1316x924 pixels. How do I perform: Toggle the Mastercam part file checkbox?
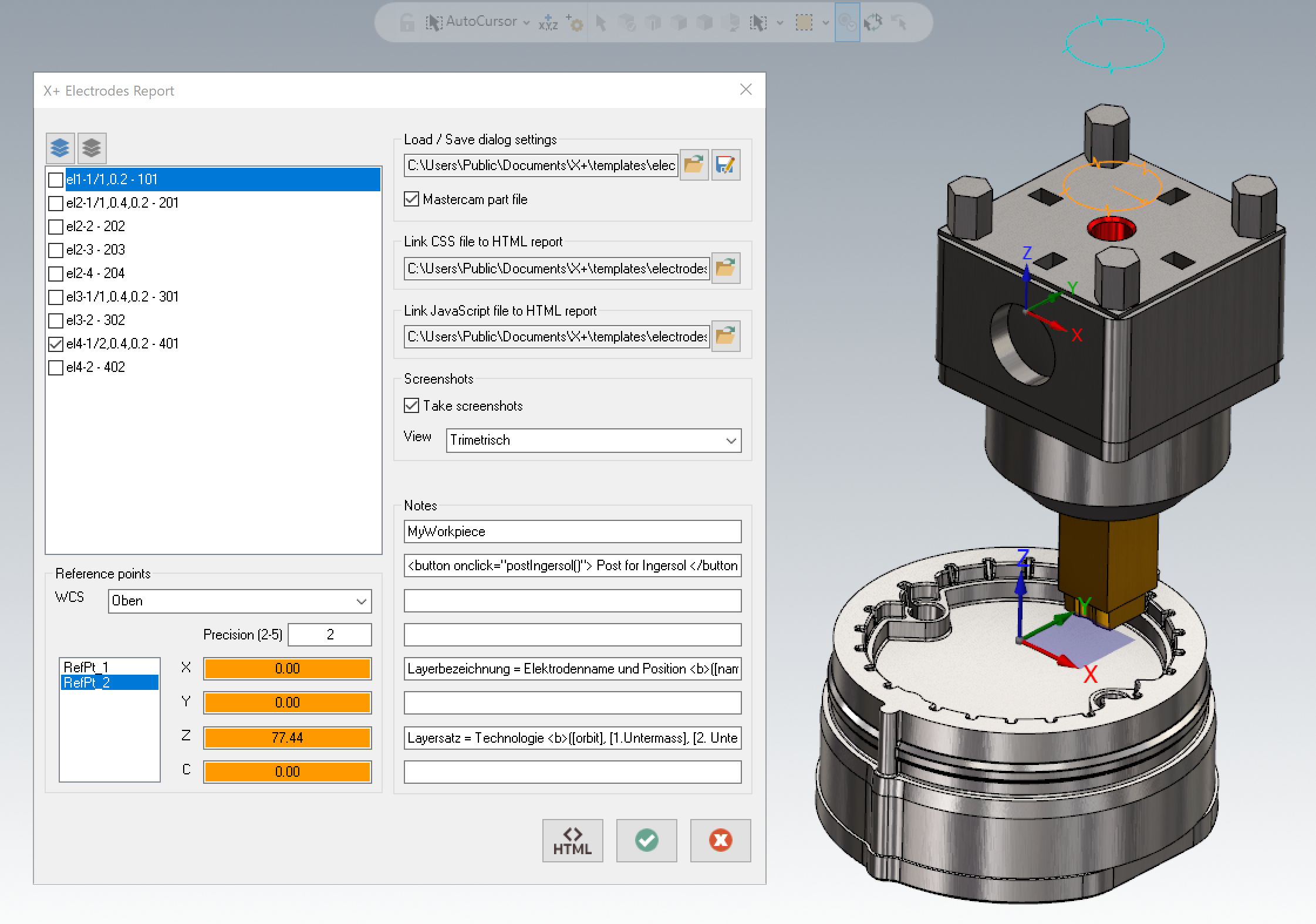[x=411, y=199]
